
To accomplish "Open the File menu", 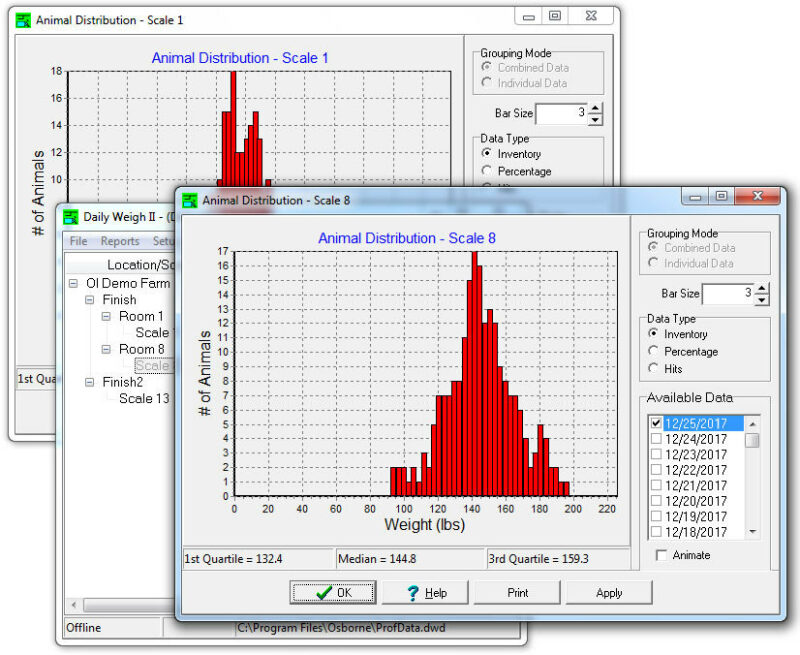I will [x=78, y=241].
